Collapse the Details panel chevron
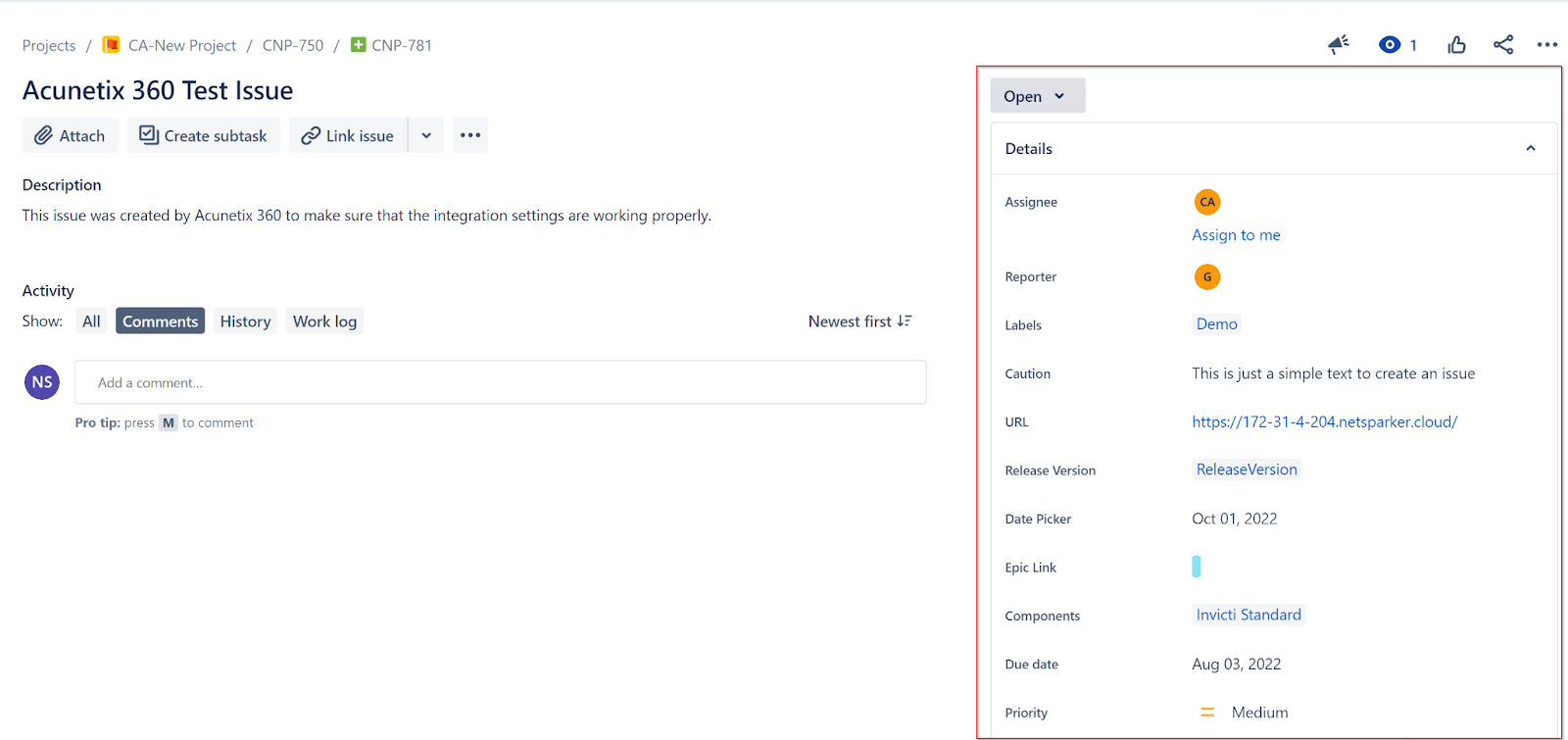The image size is (1568, 740). pyautogui.click(x=1531, y=149)
